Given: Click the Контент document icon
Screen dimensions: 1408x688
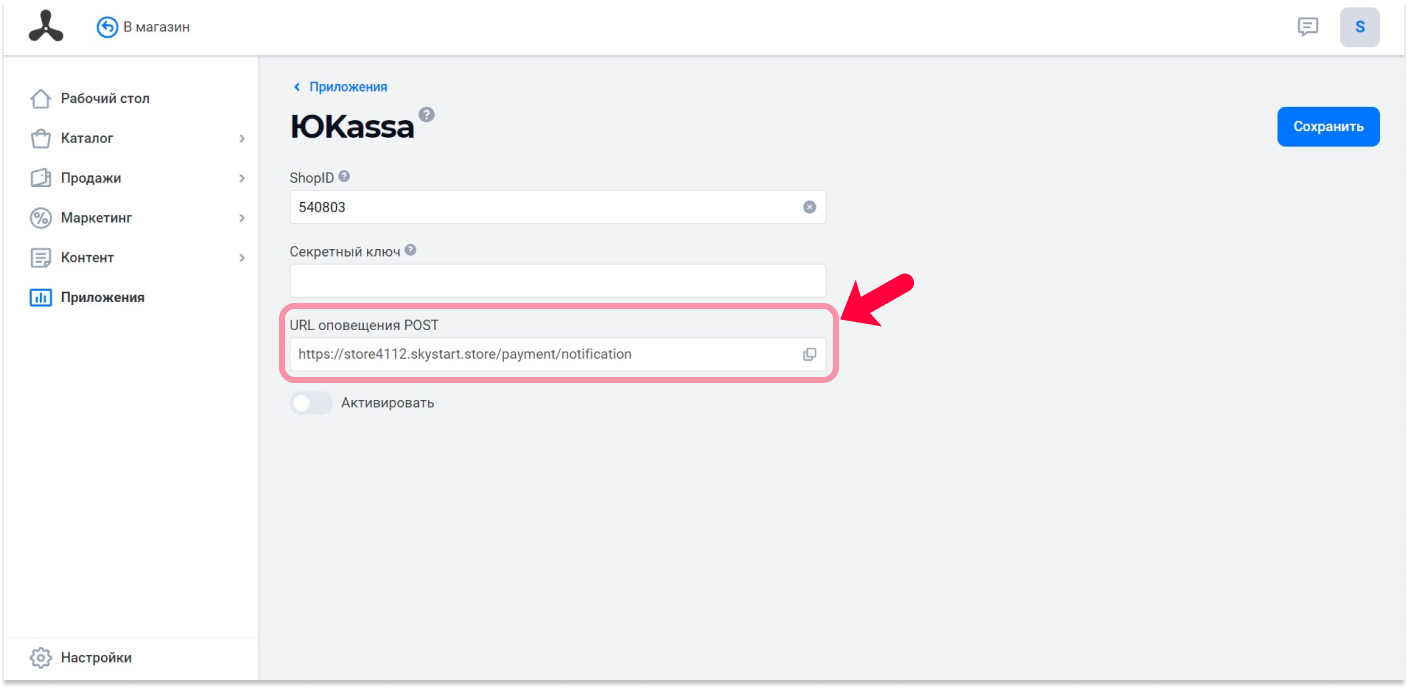Looking at the screenshot, I should pos(40,258).
